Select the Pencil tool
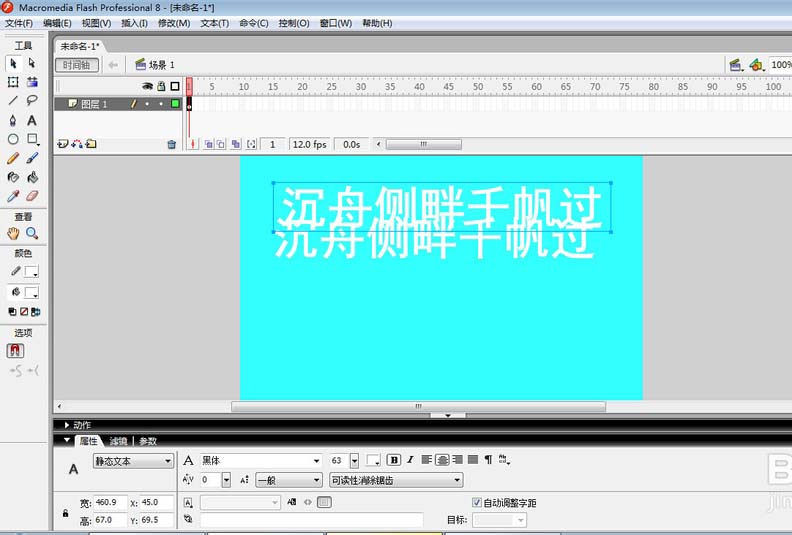Screen dimensions: 792x535 [13, 158]
